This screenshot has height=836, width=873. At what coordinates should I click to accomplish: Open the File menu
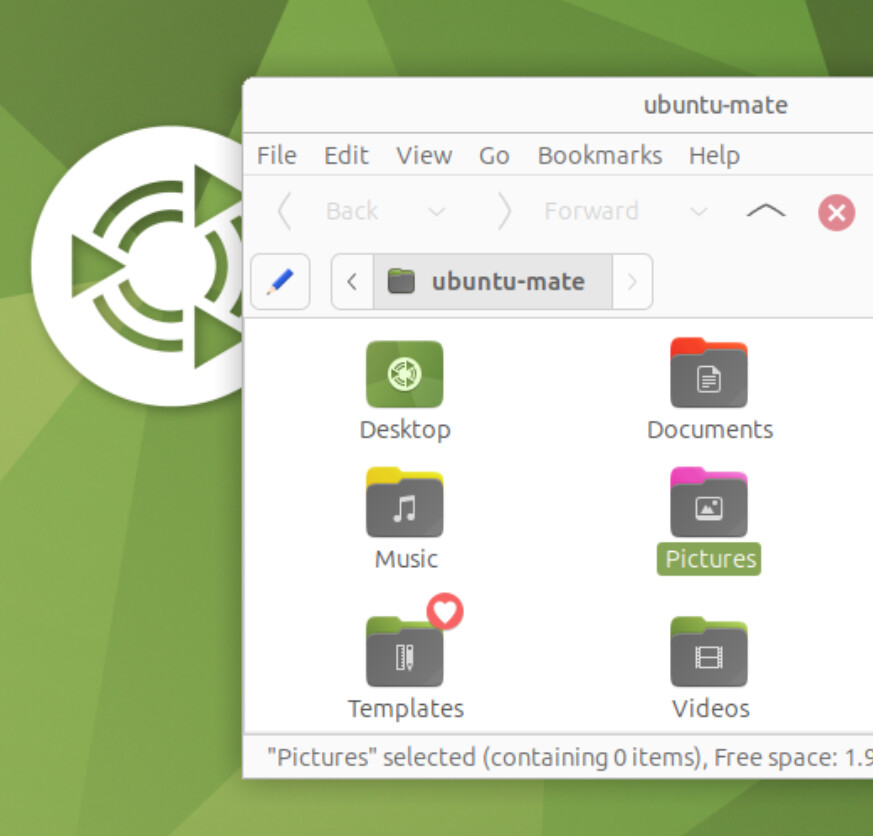[x=276, y=156]
